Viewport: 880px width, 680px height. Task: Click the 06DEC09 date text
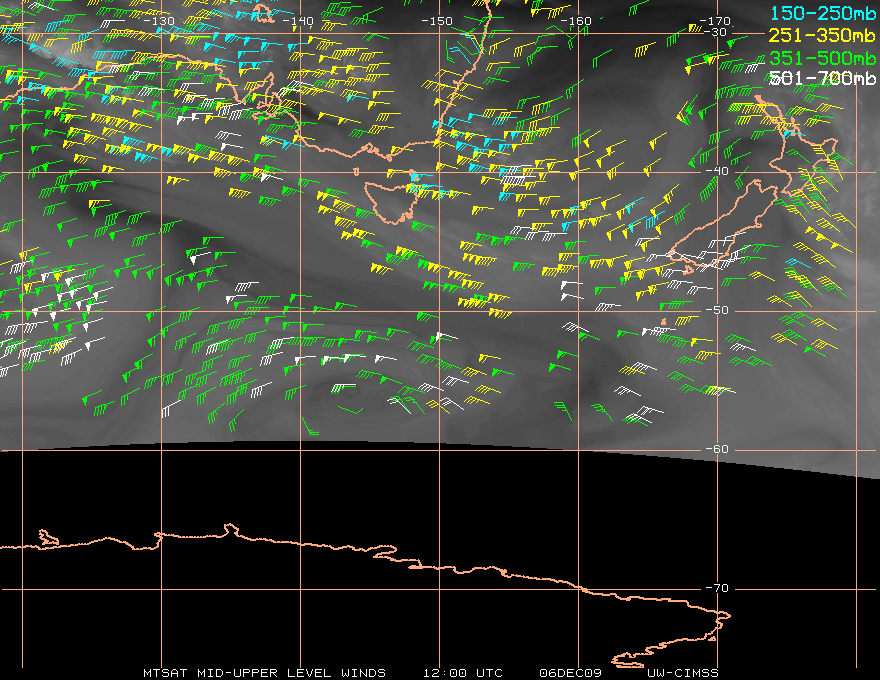click(x=567, y=672)
